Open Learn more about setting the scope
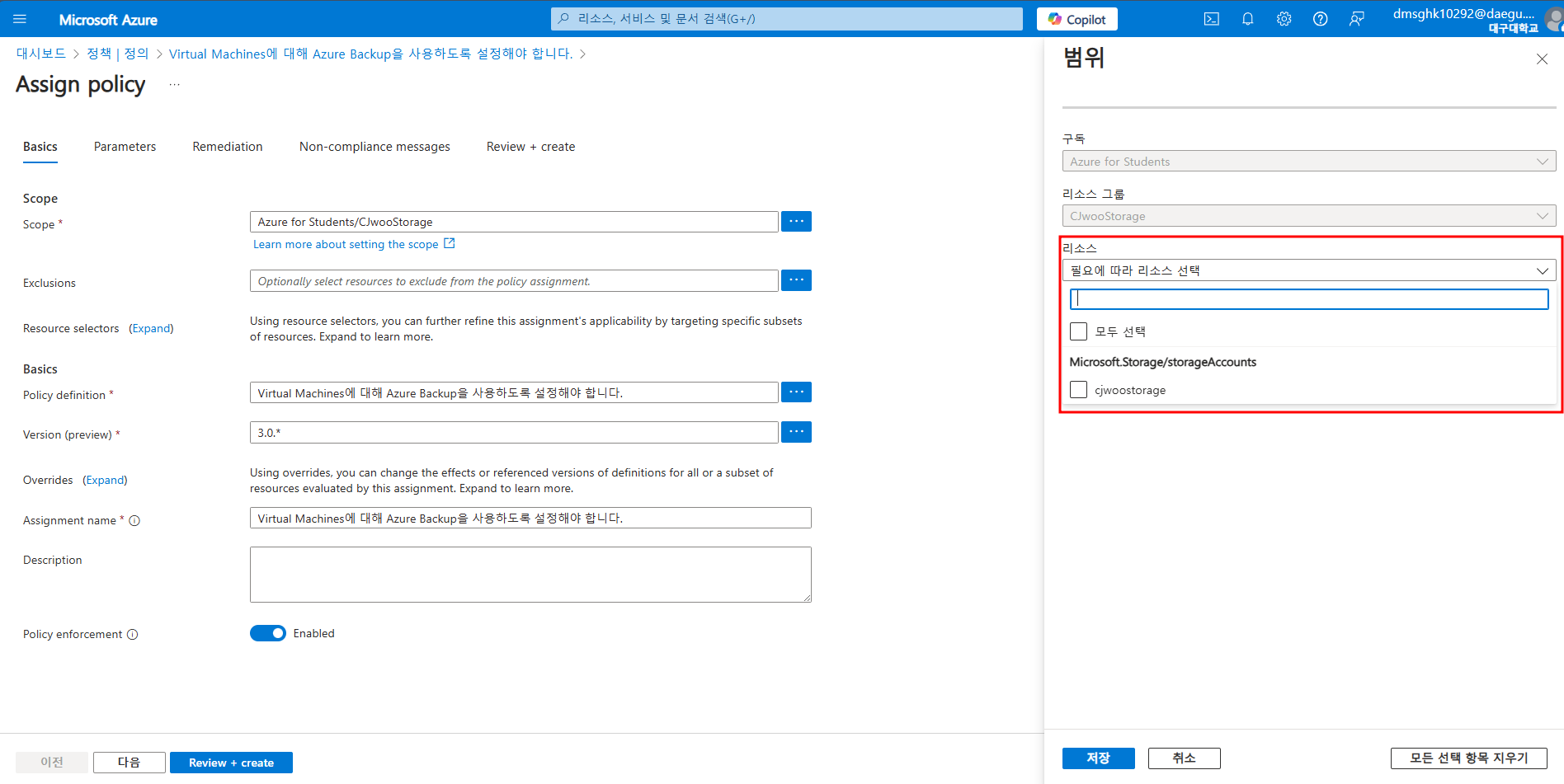Viewport: 1564px width, 784px height. (x=346, y=244)
